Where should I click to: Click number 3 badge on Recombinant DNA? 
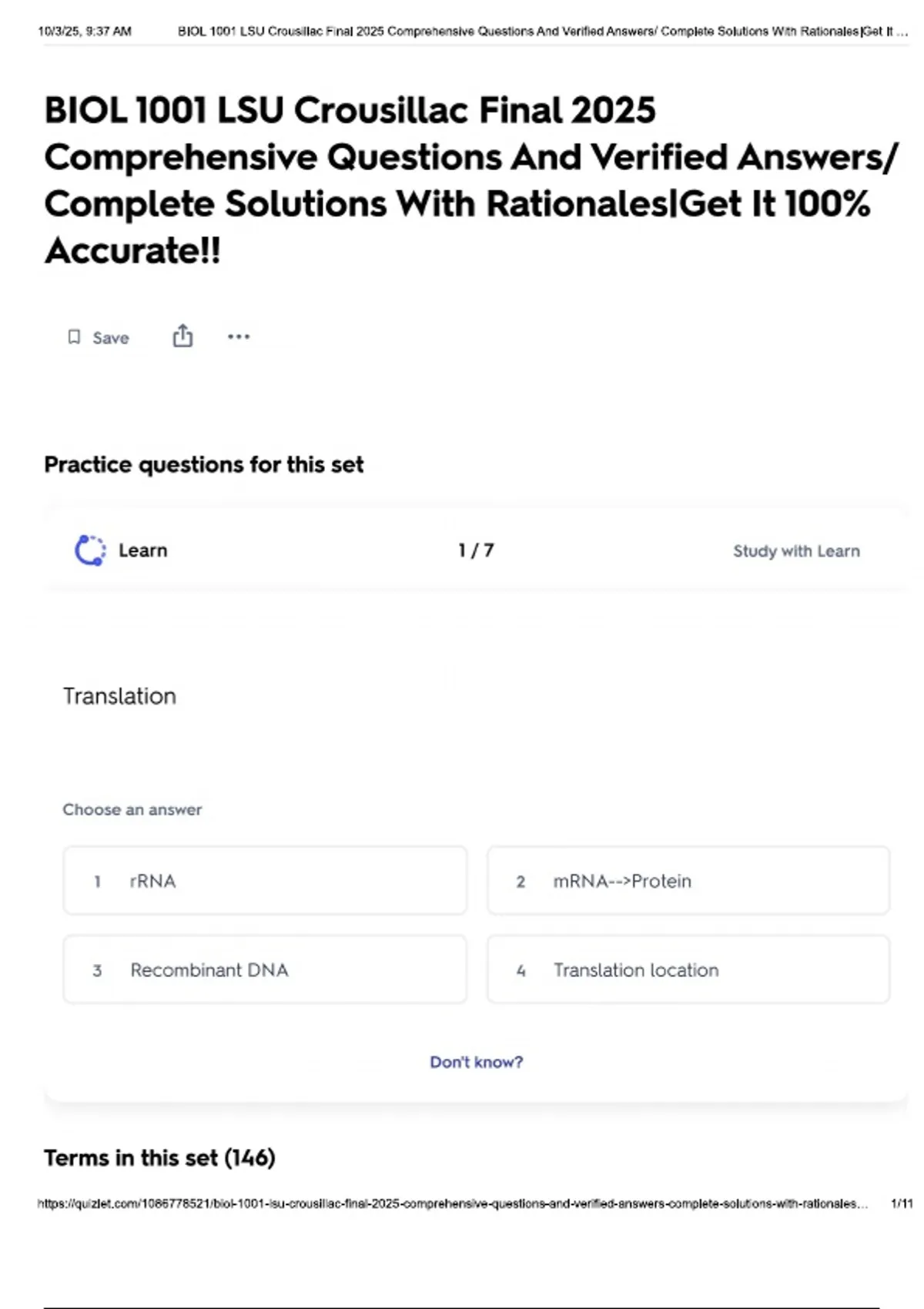click(x=97, y=970)
